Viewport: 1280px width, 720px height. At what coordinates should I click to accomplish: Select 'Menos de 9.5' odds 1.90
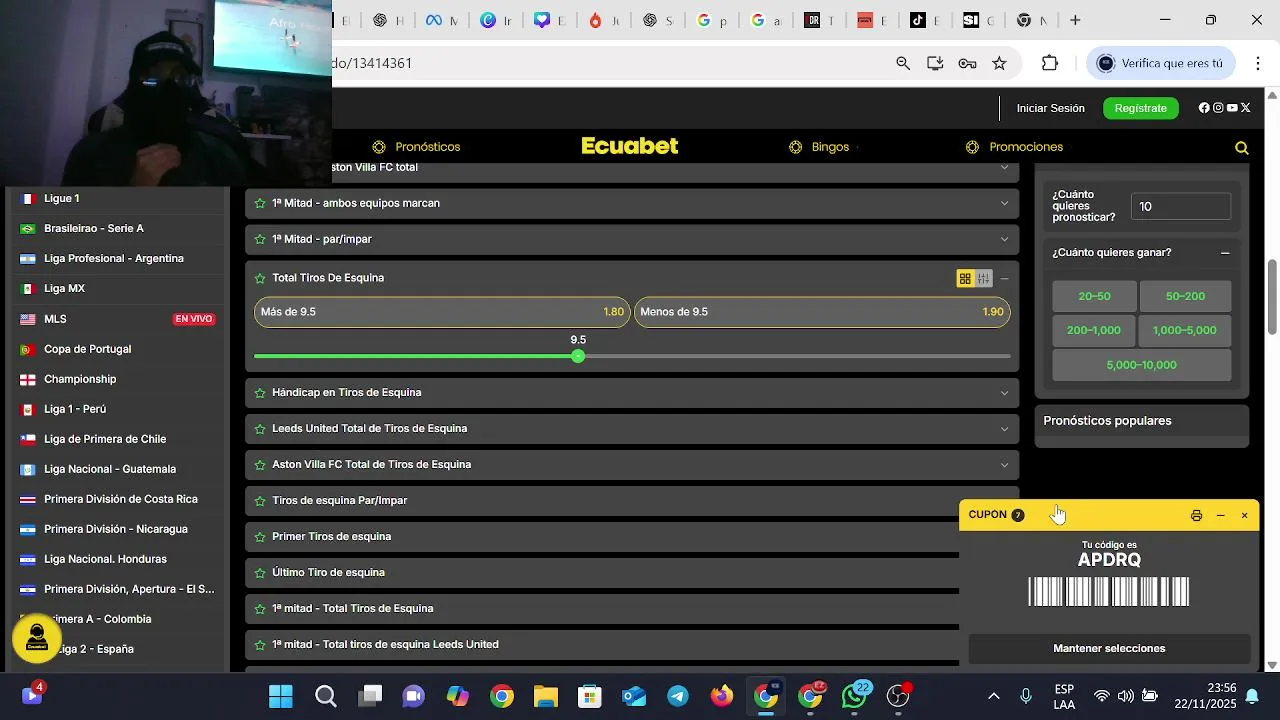click(x=822, y=312)
